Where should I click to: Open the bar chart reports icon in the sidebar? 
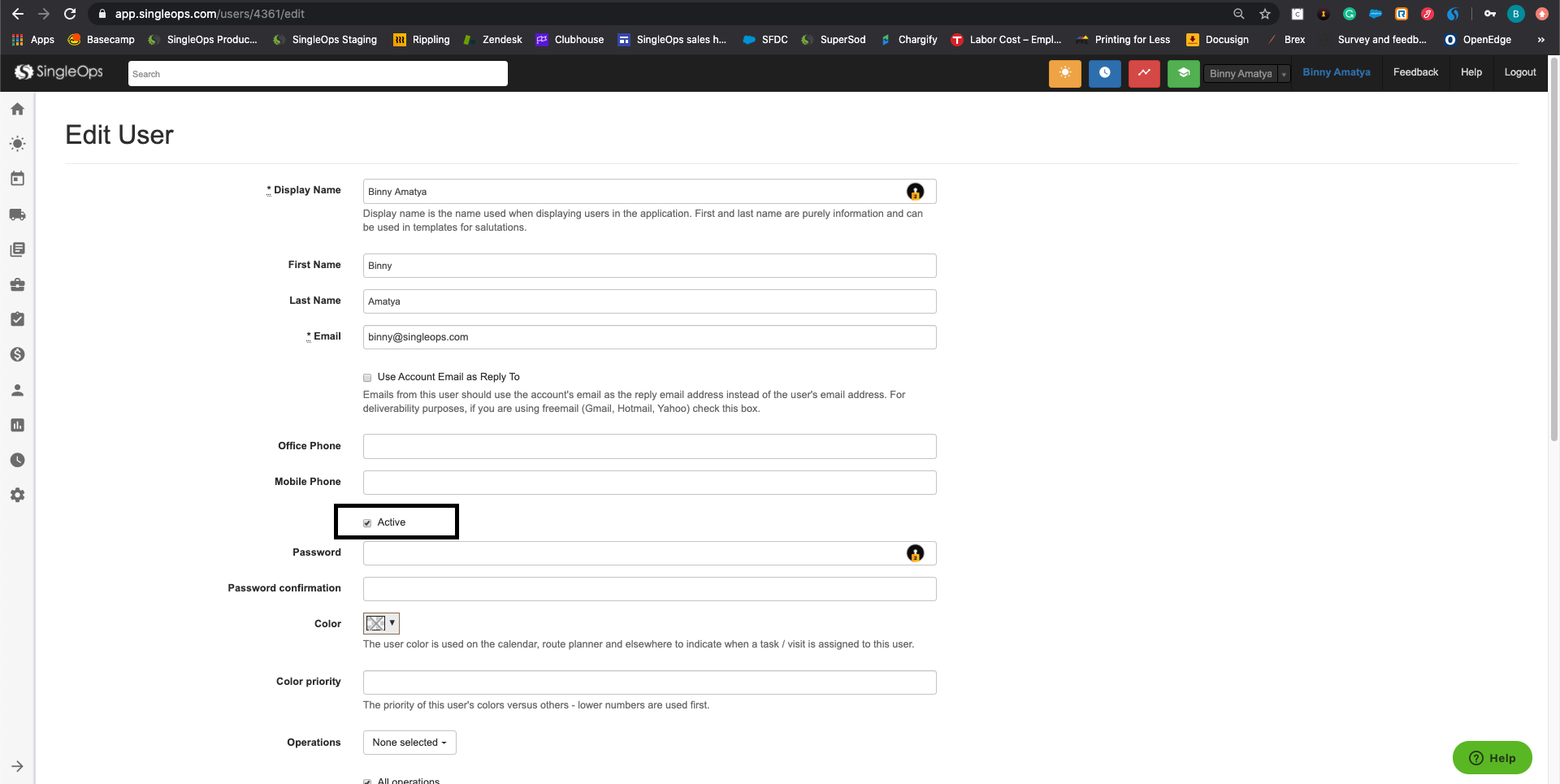pyautogui.click(x=17, y=425)
